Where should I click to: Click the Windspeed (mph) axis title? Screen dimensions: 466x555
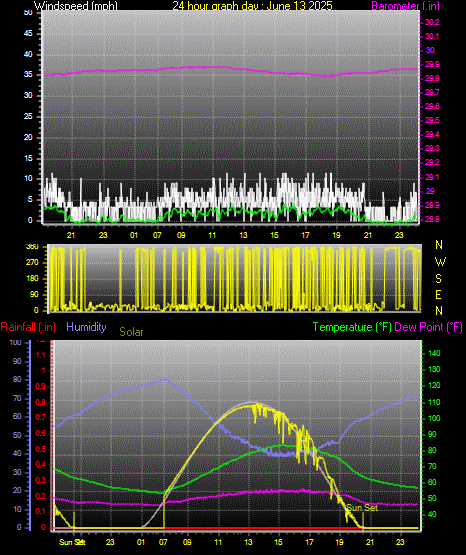coord(76,5)
